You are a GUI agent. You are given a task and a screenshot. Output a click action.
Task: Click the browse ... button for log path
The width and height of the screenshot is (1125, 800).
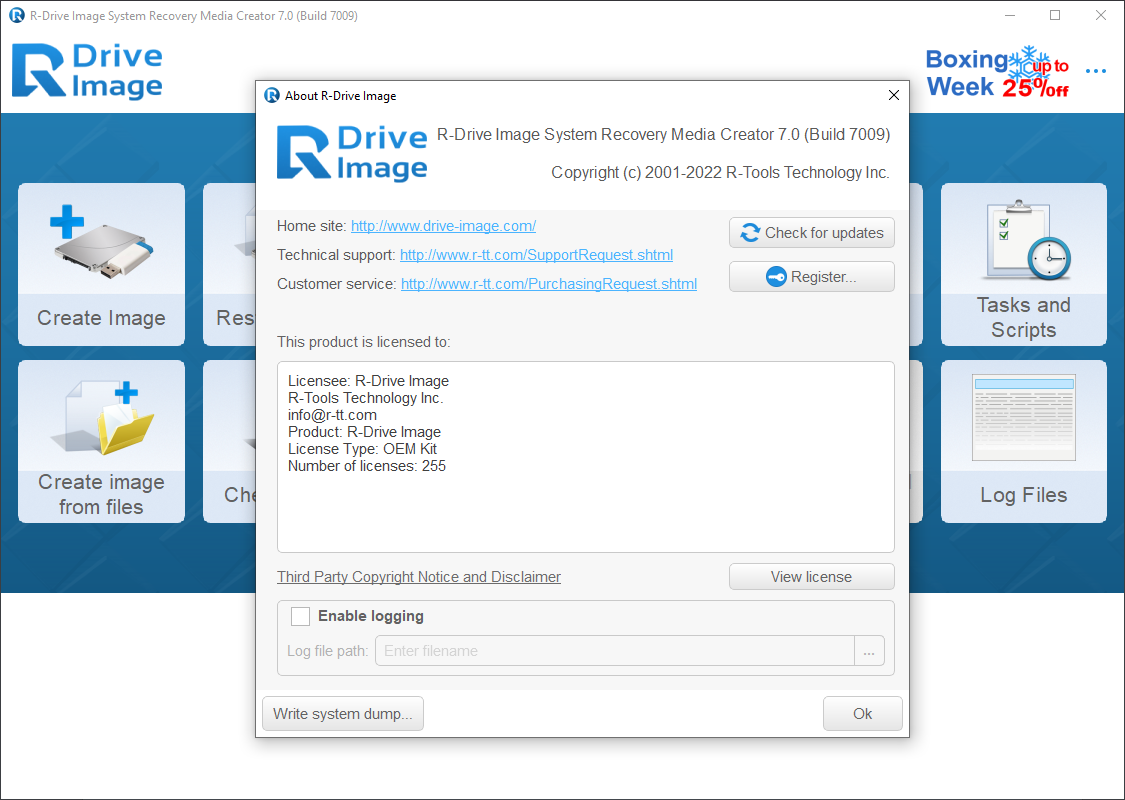click(x=869, y=651)
